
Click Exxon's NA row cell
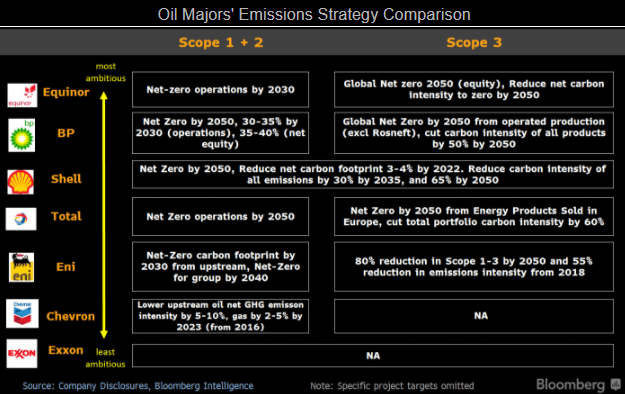coord(373,356)
